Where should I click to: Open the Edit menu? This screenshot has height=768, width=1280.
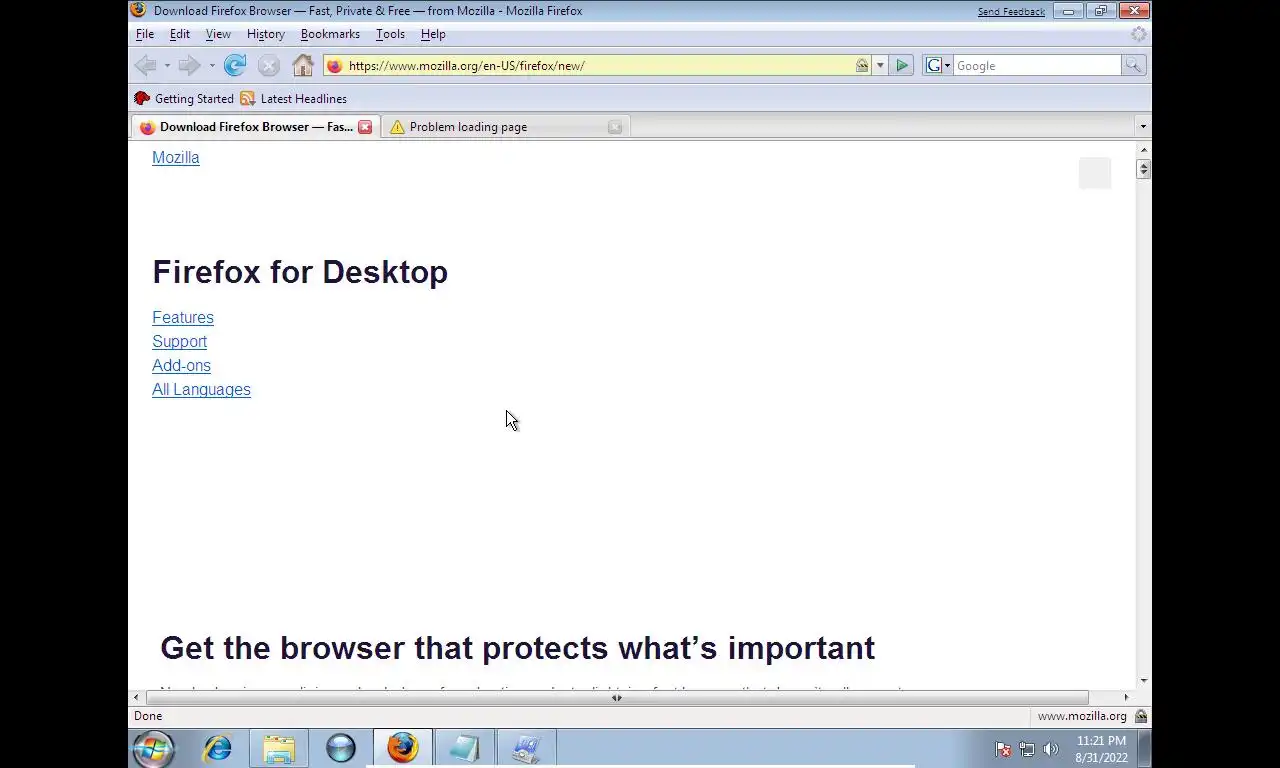[180, 34]
